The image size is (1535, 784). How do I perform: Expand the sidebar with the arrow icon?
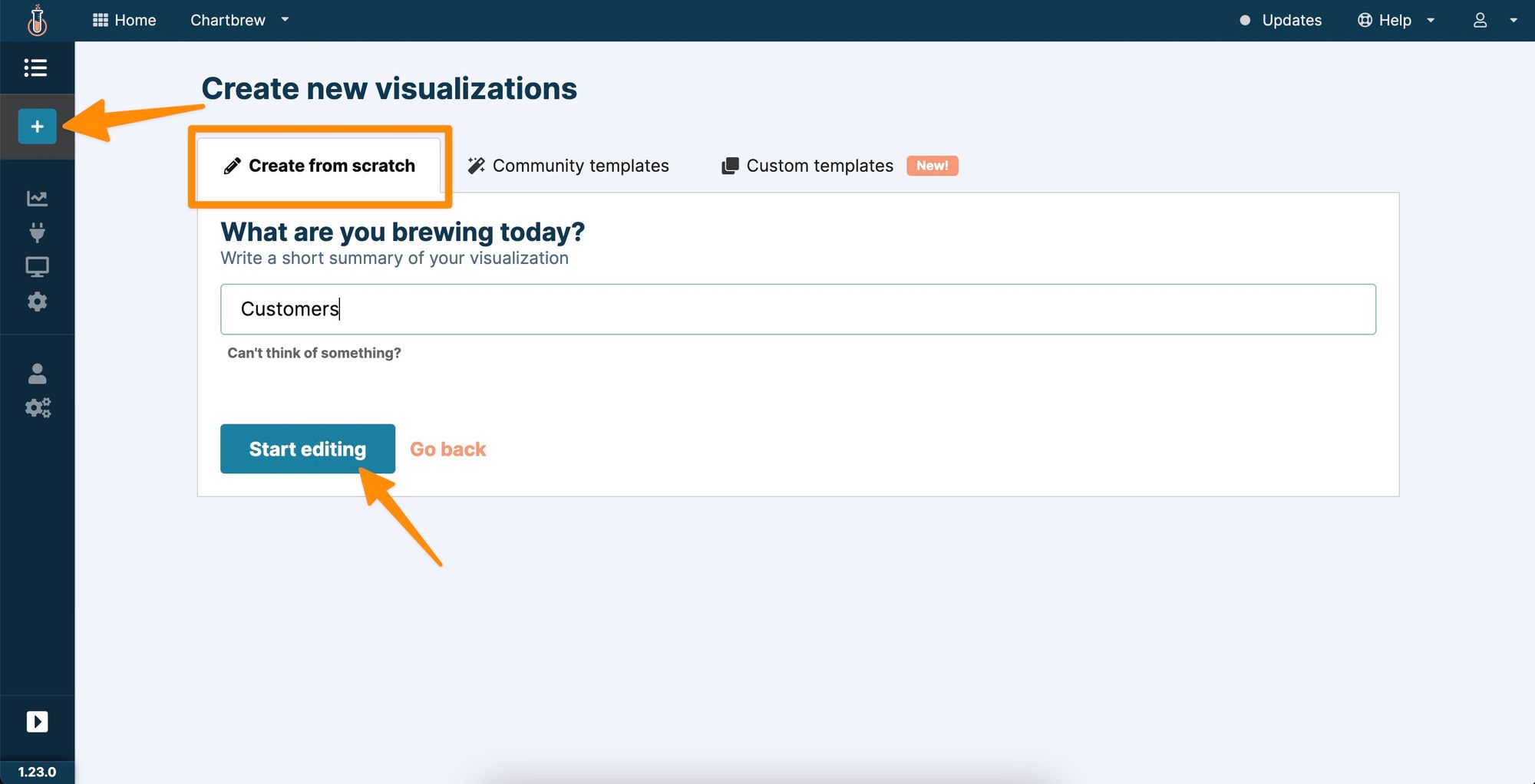point(37,721)
